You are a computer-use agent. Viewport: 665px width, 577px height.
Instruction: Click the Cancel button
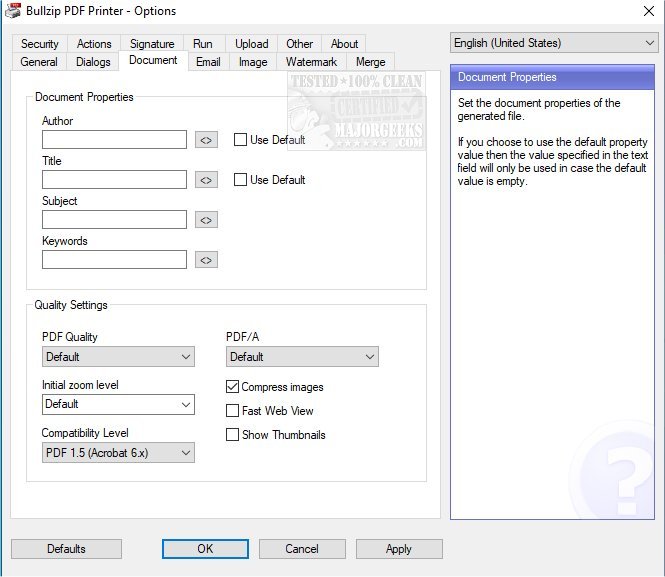point(302,549)
